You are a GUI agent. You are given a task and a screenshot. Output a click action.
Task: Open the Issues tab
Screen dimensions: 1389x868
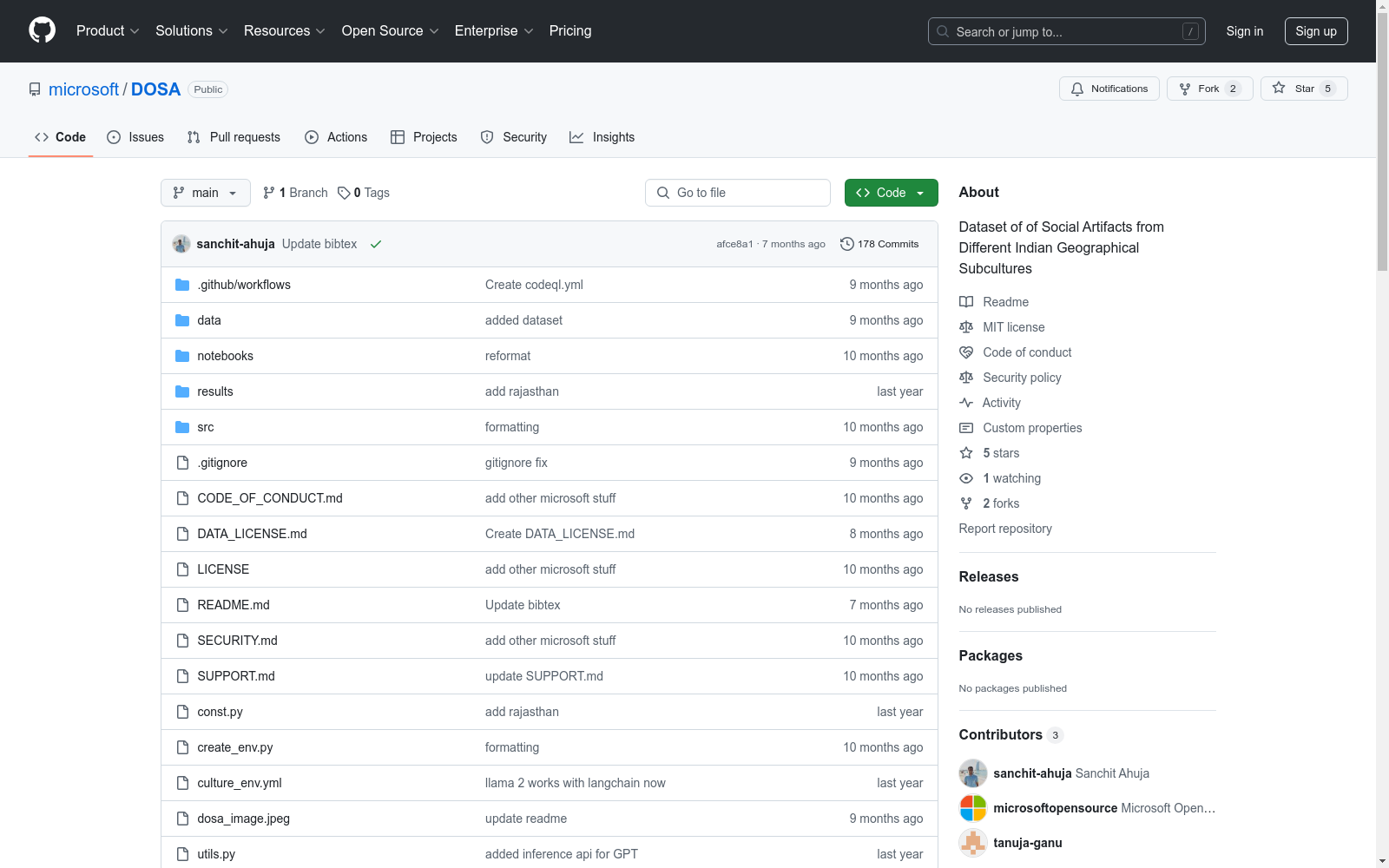tap(135, 137)
